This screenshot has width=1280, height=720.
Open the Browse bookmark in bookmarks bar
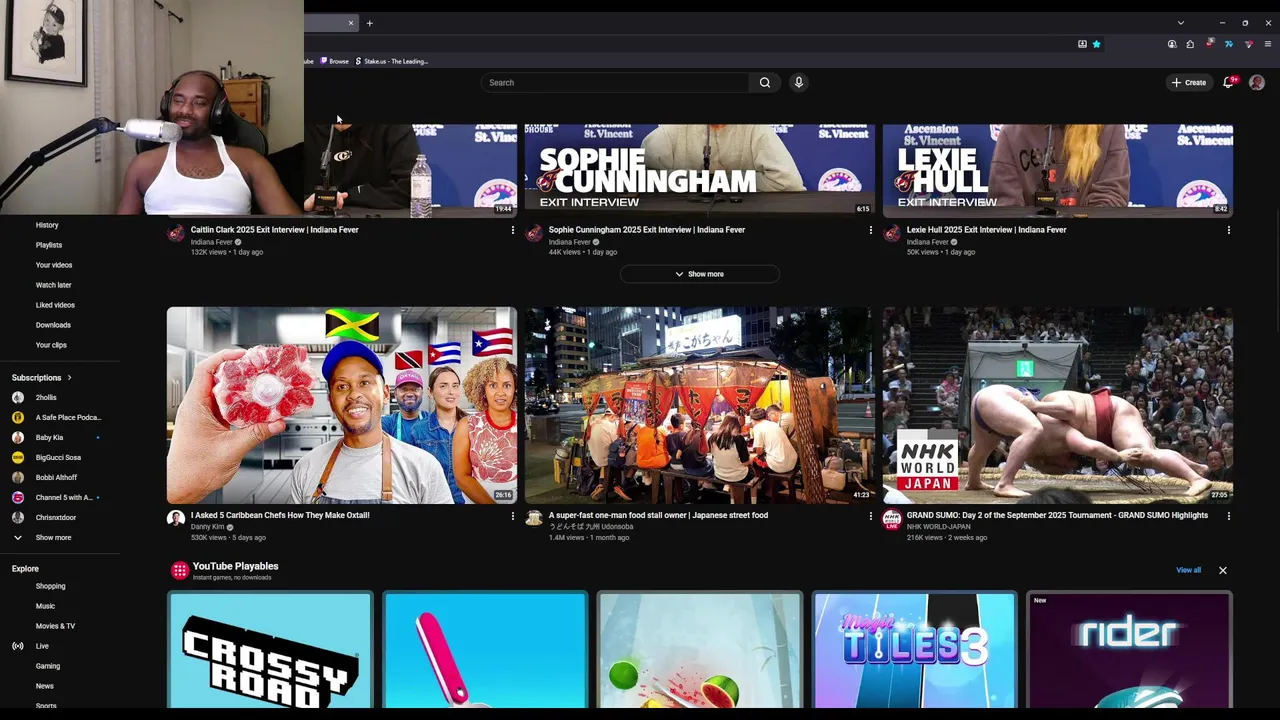335,62
